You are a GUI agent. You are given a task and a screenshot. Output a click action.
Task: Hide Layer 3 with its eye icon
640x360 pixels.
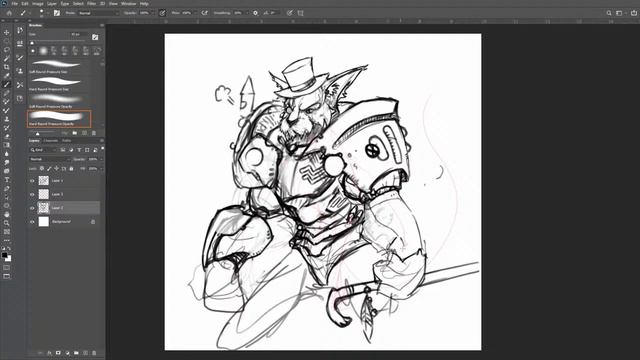(x=32, y=195)
